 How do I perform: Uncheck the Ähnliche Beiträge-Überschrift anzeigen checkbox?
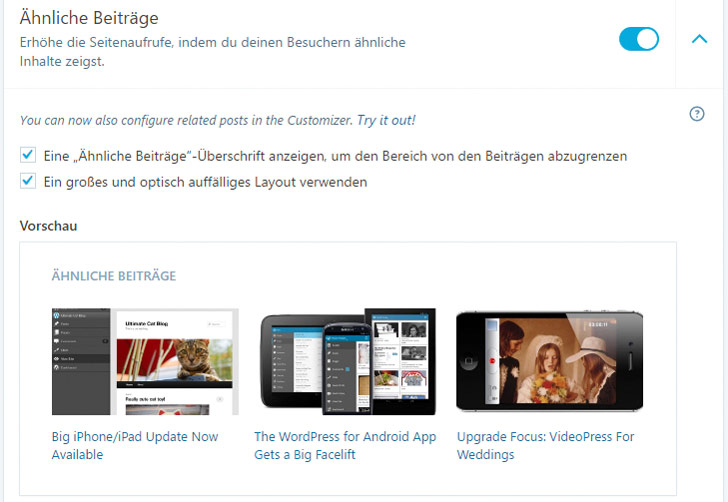point(28,155)
